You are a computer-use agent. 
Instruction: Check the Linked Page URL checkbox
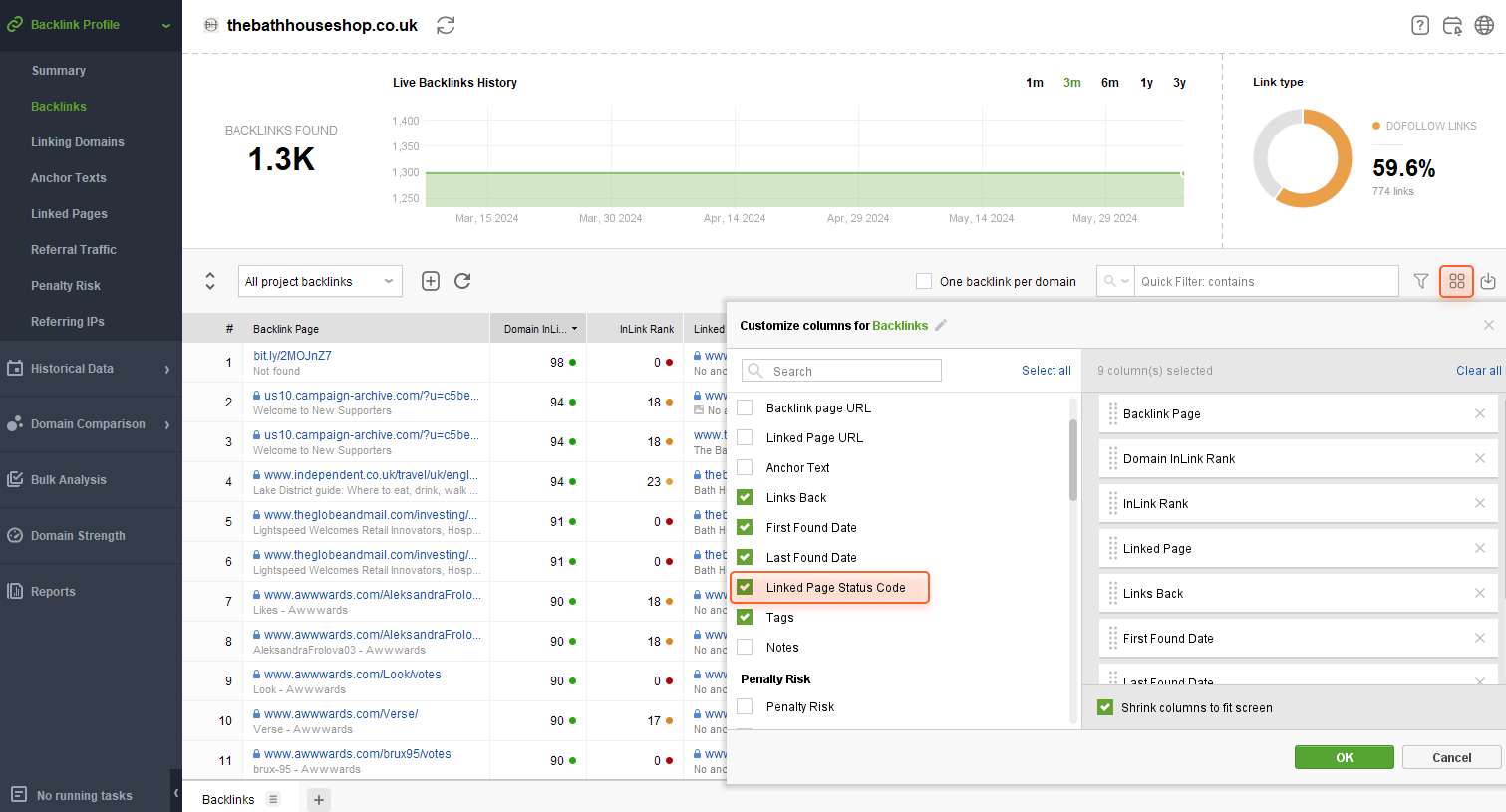pyautogui.click(x=745, y=437)
